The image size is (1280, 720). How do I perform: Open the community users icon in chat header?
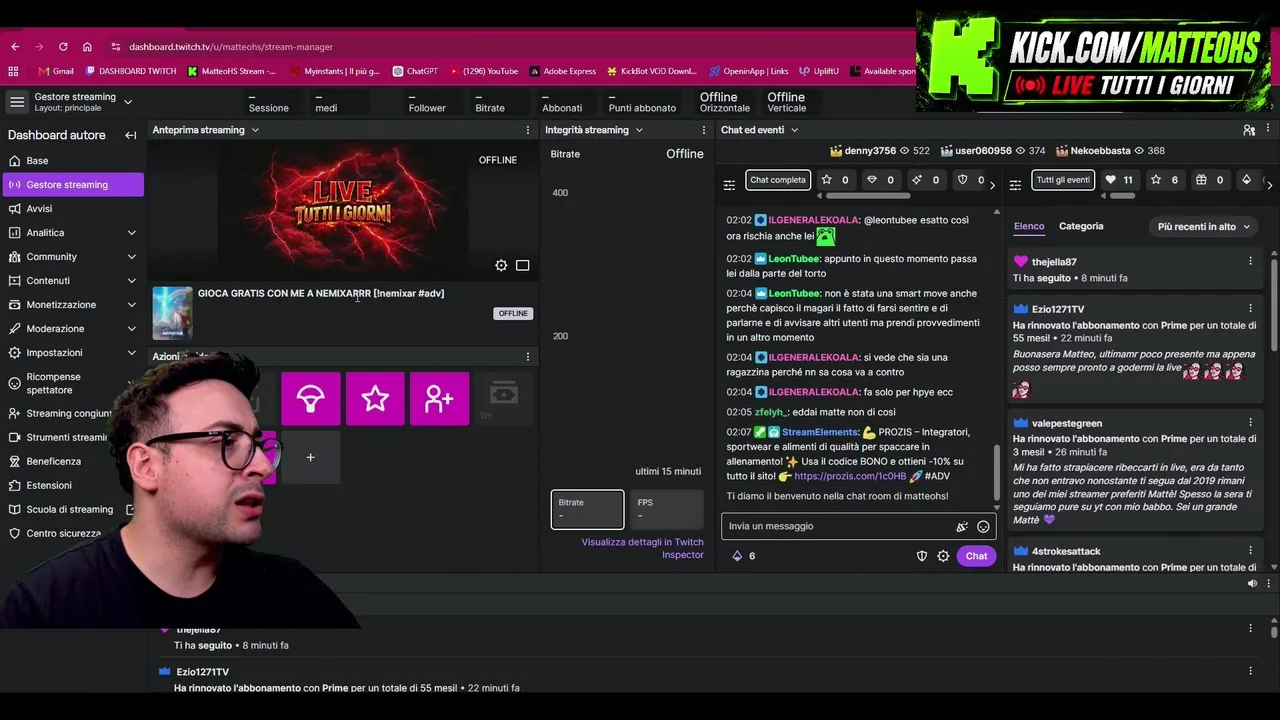point(1249,130)
